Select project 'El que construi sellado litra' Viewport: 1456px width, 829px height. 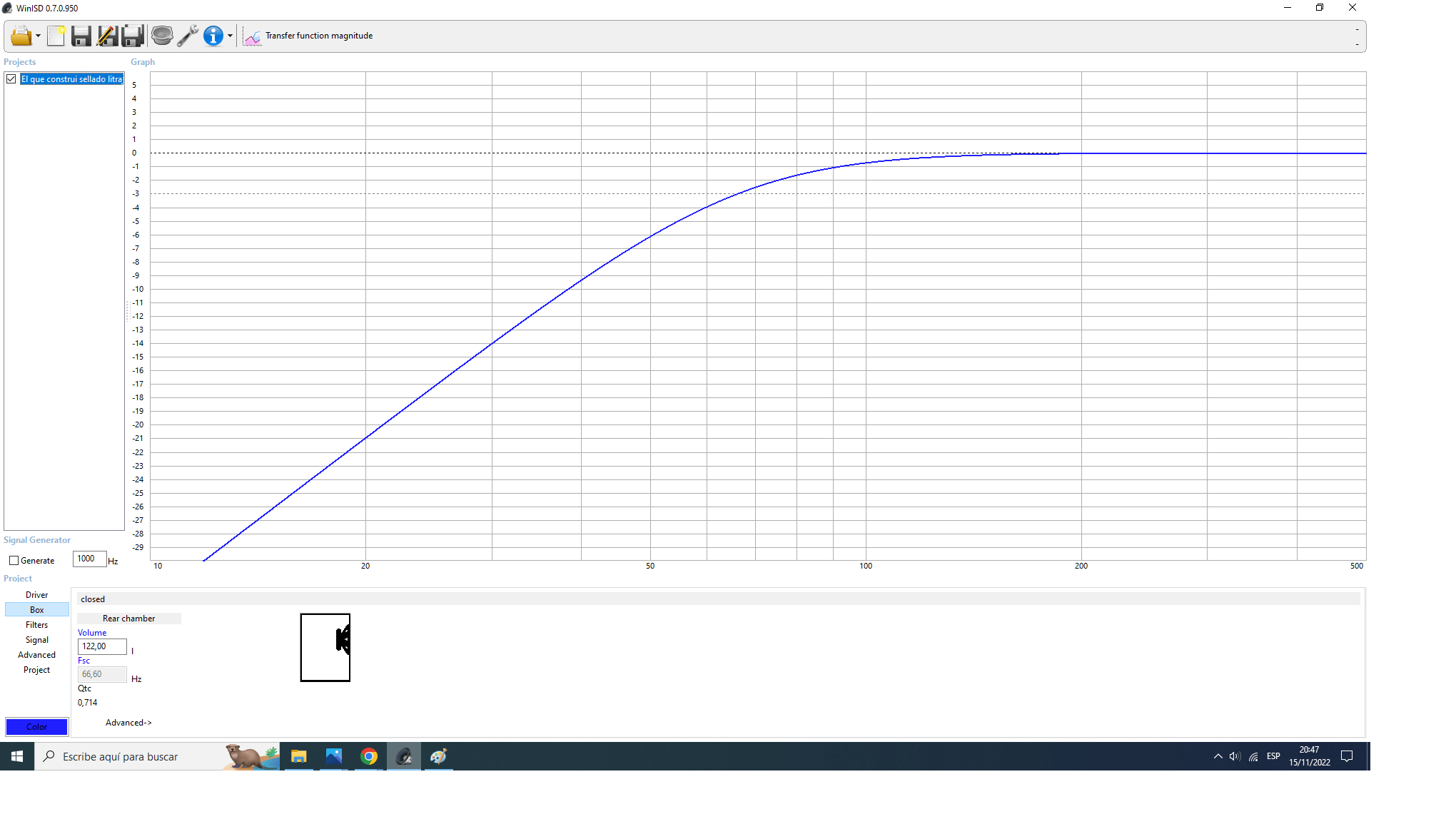coord(71,79)
